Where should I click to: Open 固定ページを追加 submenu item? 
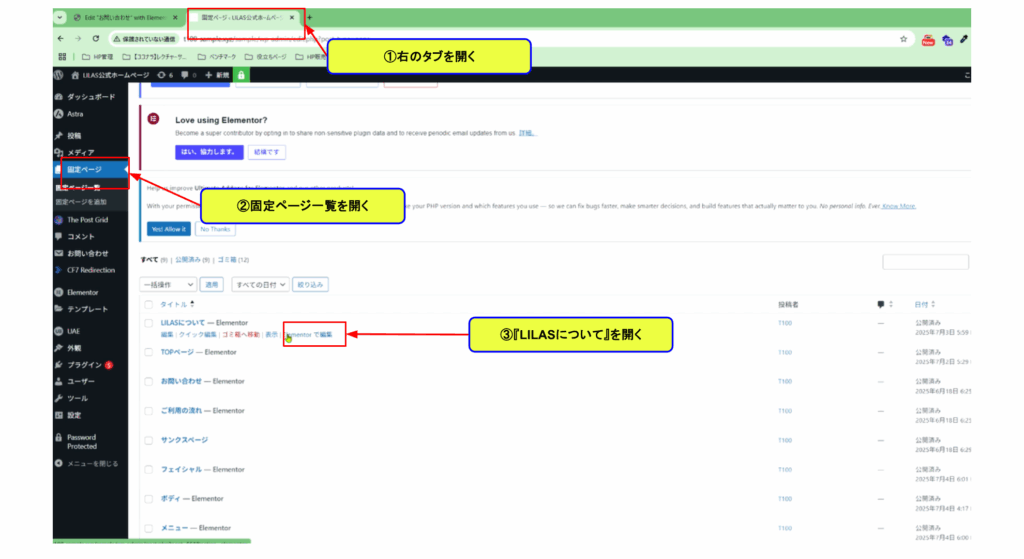point(81,202)
